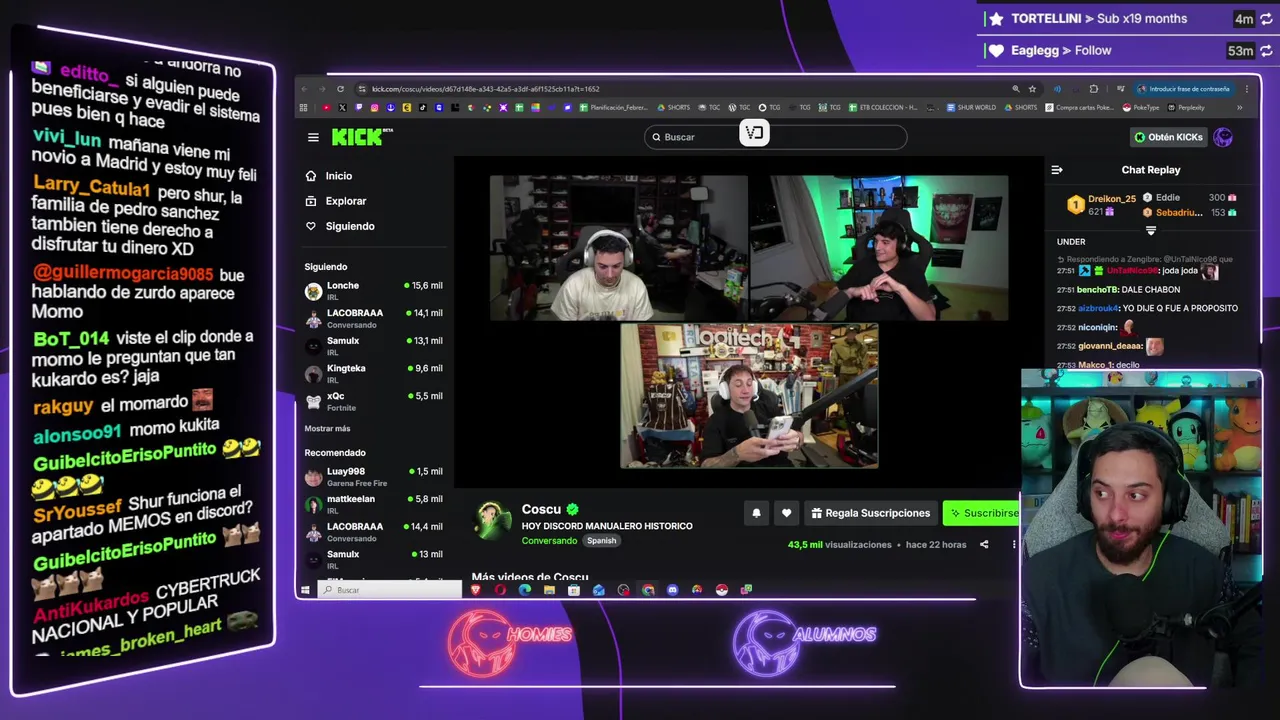Open File Explorer from taskbar
This screenshot has height=720, width=1280.
click(x=549, y=590)
